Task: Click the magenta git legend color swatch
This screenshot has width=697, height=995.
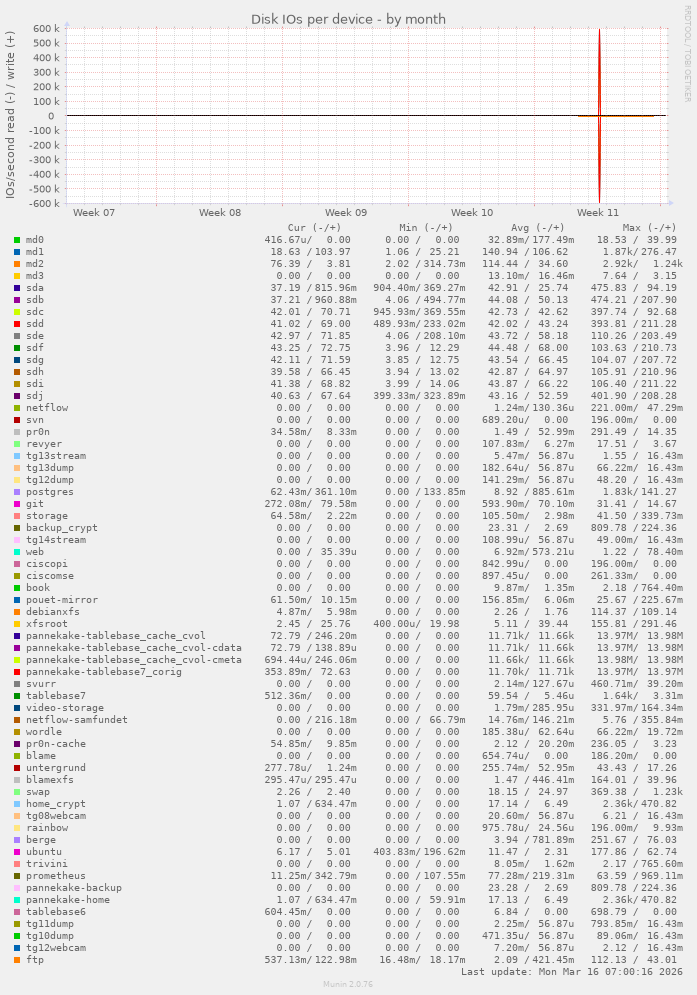Action: (17, 504)
